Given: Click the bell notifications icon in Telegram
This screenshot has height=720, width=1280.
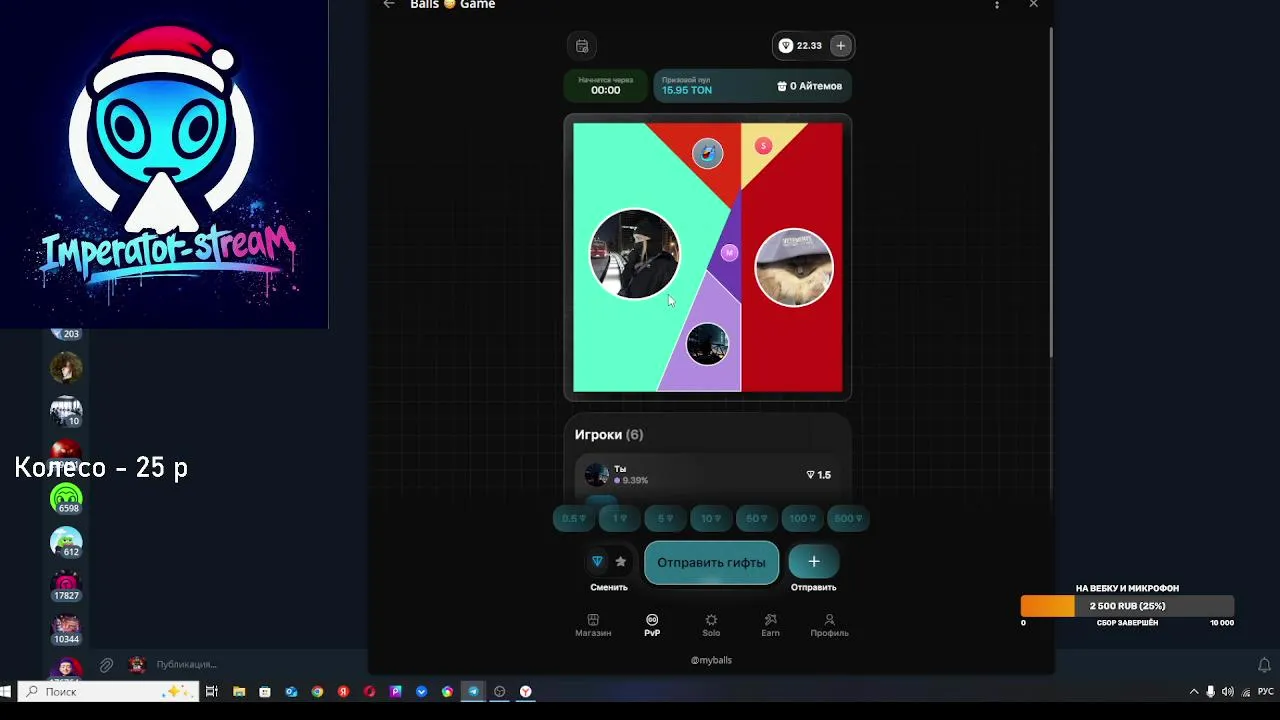Looking at the screenshot, I should tap(1264, 665).
